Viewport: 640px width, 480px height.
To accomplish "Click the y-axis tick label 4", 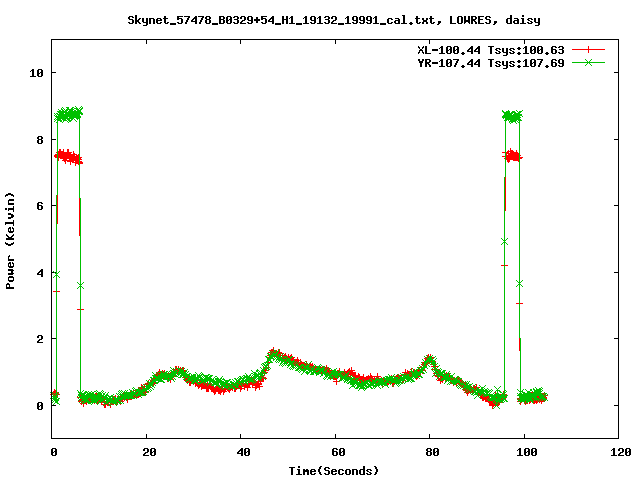I will 40,273.
